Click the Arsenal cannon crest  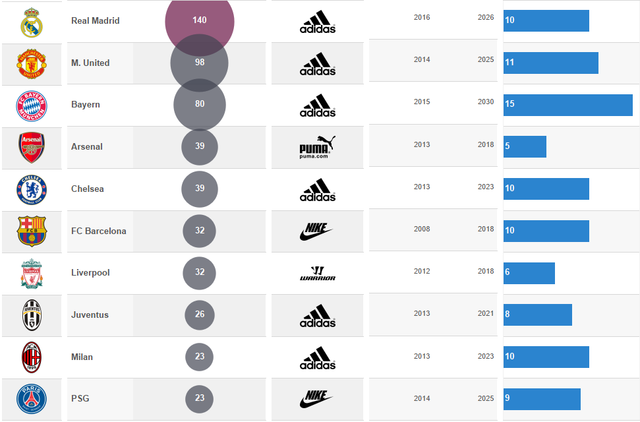(x=32, y=147)
